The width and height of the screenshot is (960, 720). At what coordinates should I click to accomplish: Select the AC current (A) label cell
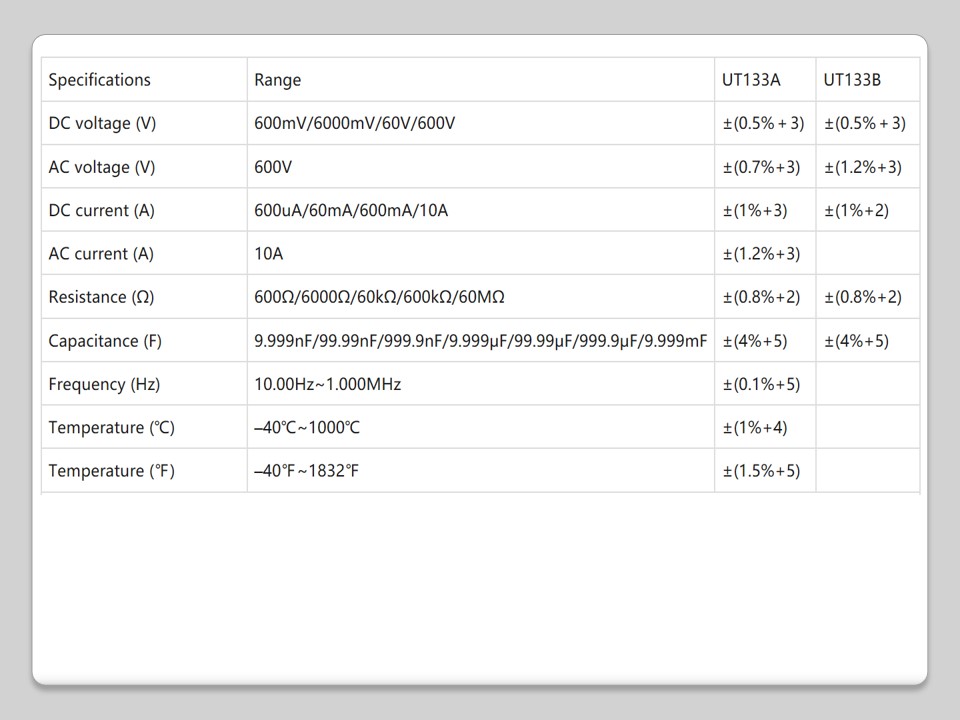(x=101, y=254)
